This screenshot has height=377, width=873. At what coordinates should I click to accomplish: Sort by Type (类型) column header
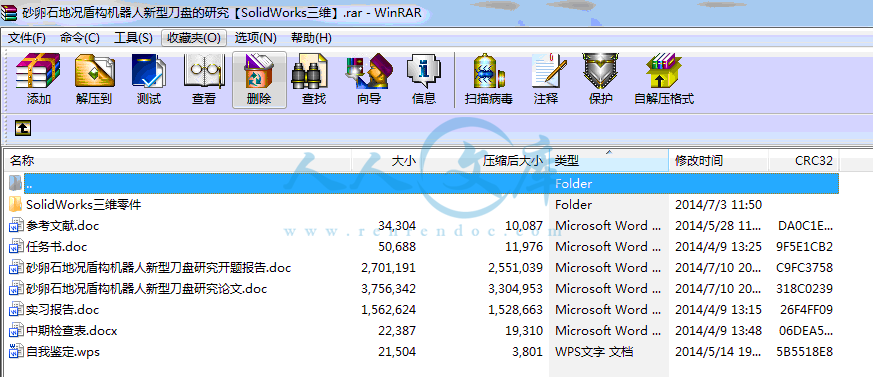coord(609,161)
